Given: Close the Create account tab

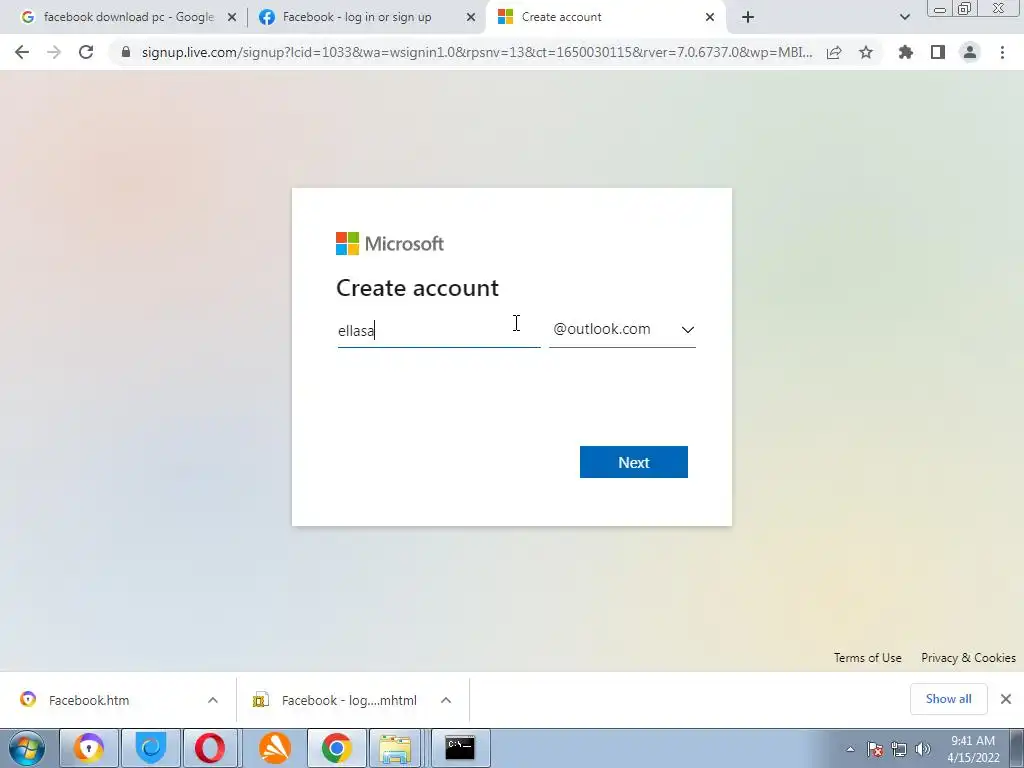Looking at the screenshot, I should [x=710, y=17].
